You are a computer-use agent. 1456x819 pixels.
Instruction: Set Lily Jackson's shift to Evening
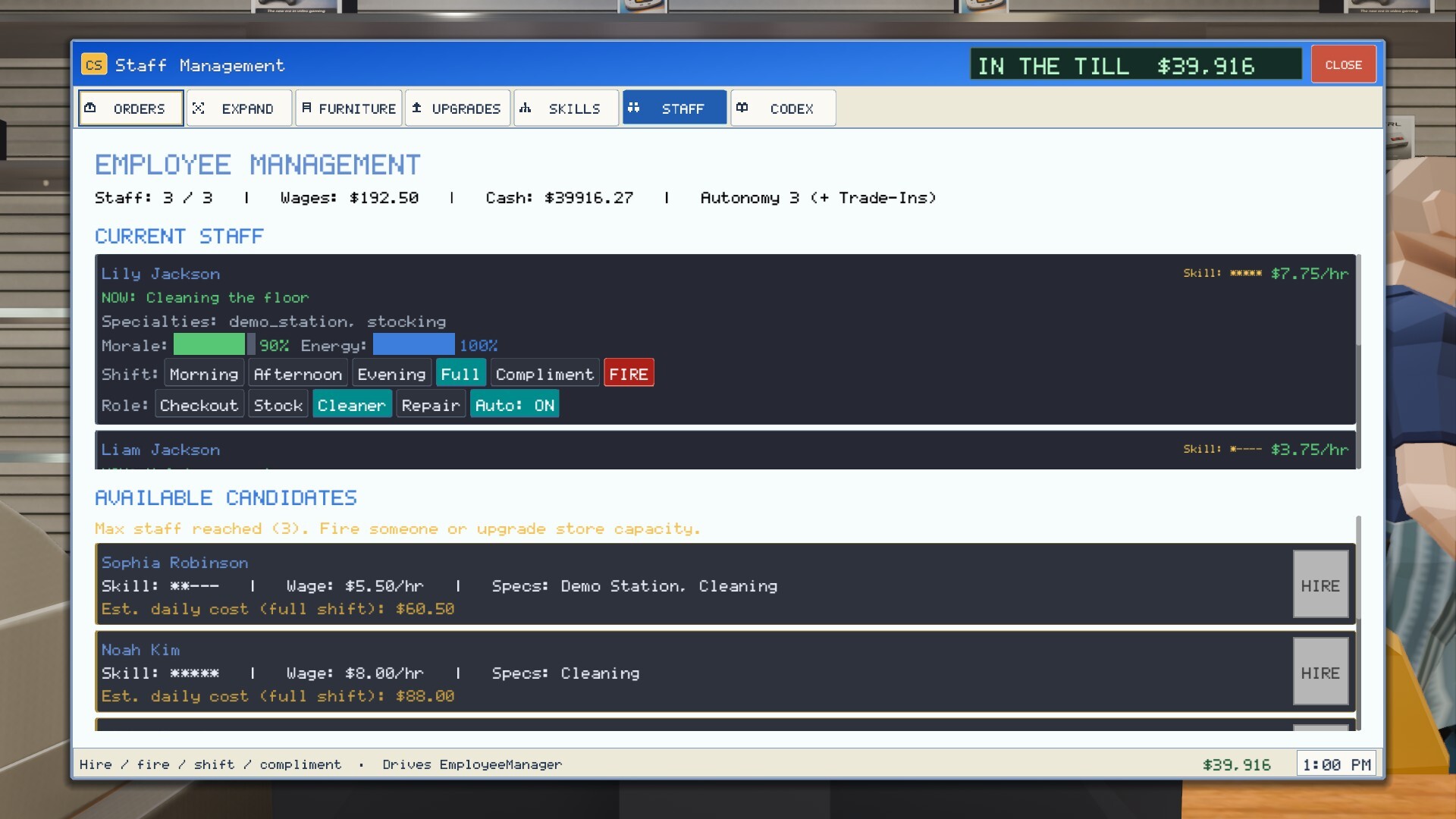[x=391, y=374]
